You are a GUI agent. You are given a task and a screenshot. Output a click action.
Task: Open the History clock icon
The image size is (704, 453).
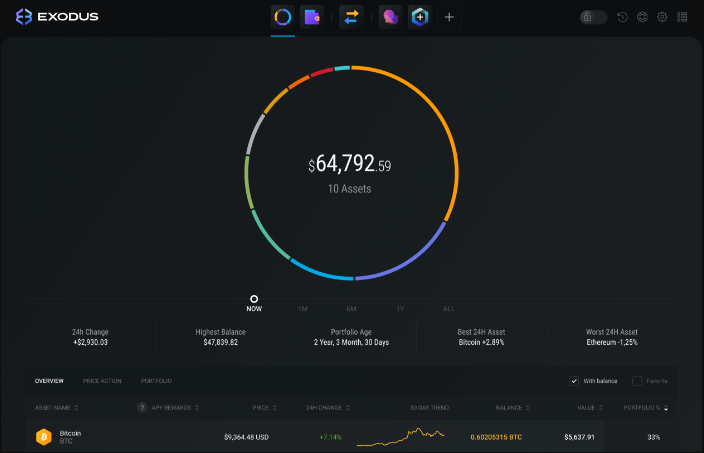coord(622,17)
